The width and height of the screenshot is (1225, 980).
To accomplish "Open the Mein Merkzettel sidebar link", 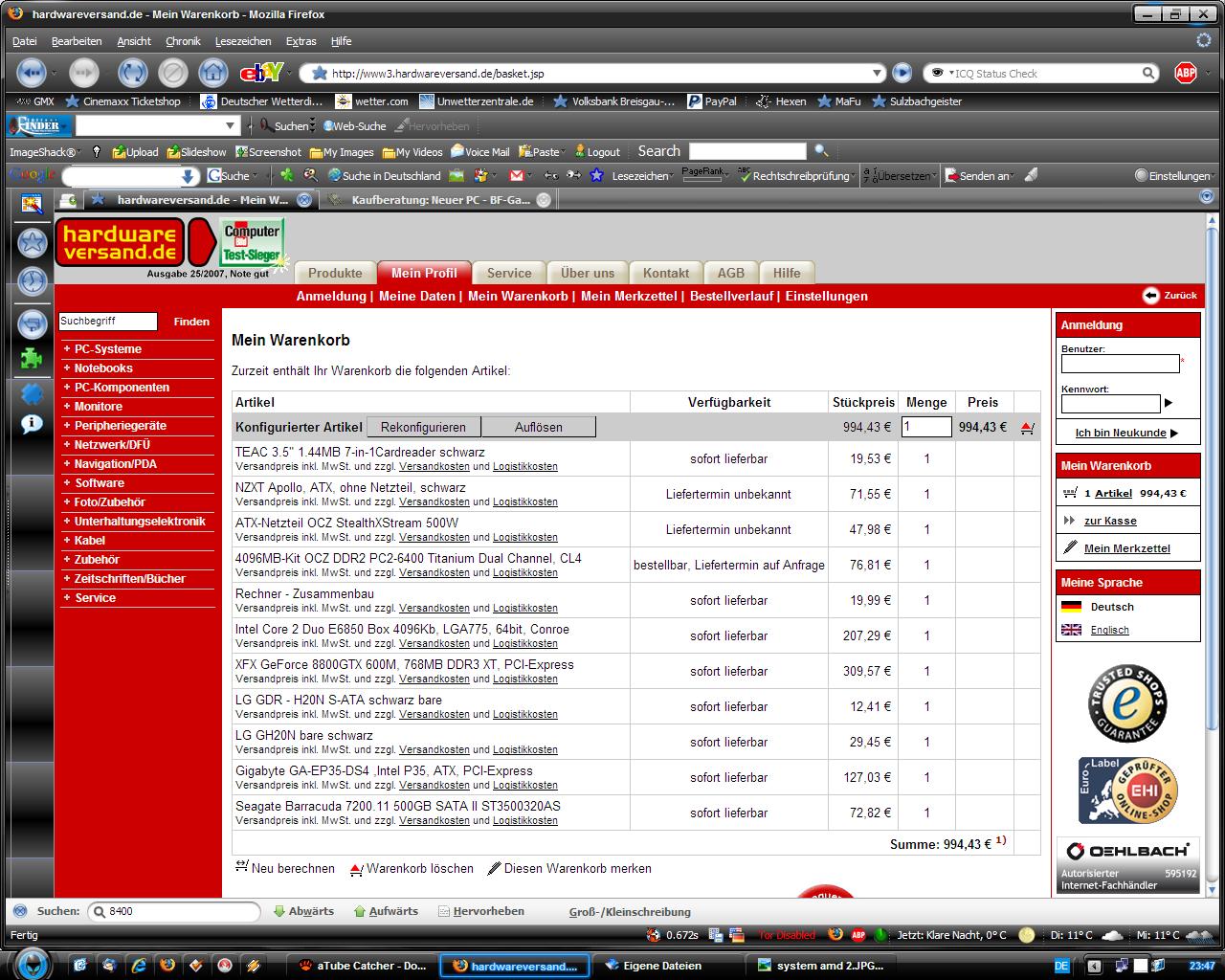I will pyautogui.click(x=1126, y=548).
